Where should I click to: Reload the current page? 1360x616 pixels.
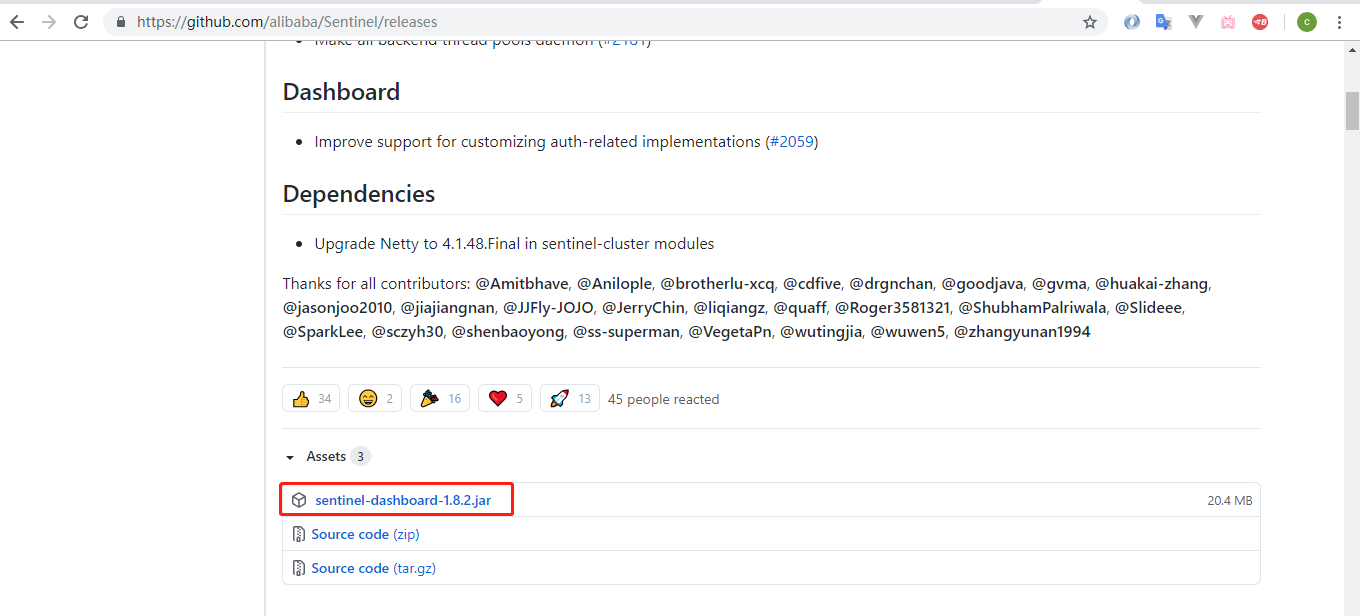81,22
